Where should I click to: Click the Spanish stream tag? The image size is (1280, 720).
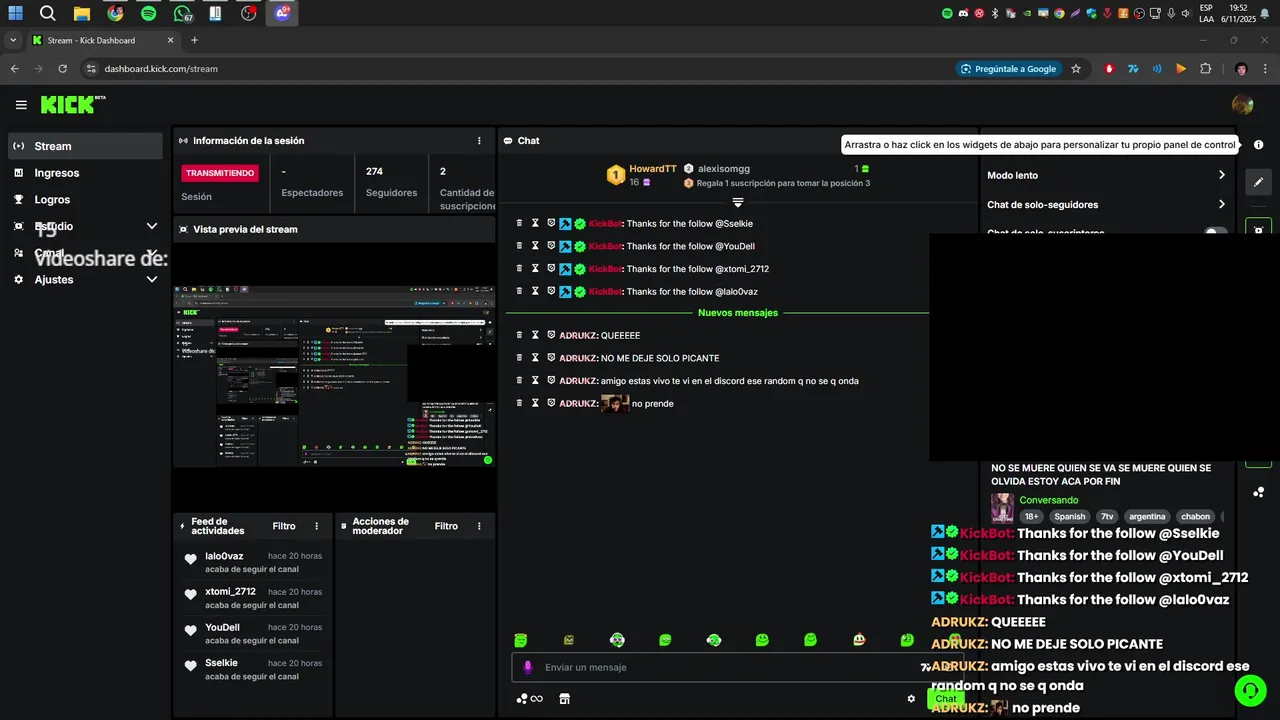(1069, 517)
